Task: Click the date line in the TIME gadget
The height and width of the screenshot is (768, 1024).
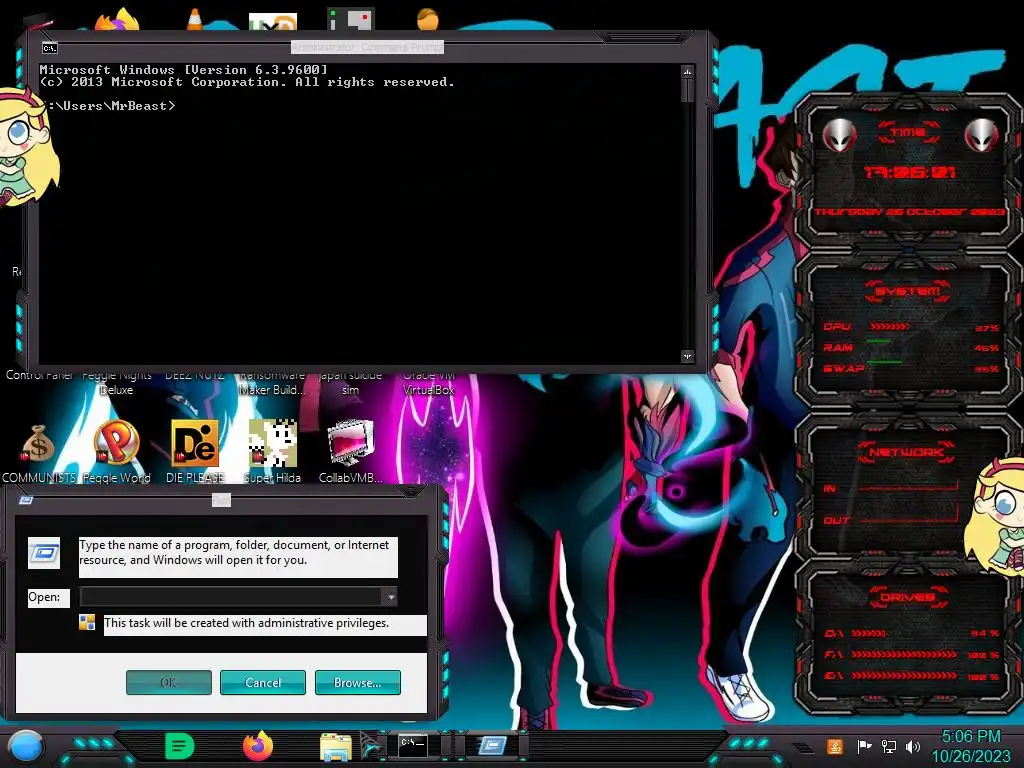Action: 908,212
